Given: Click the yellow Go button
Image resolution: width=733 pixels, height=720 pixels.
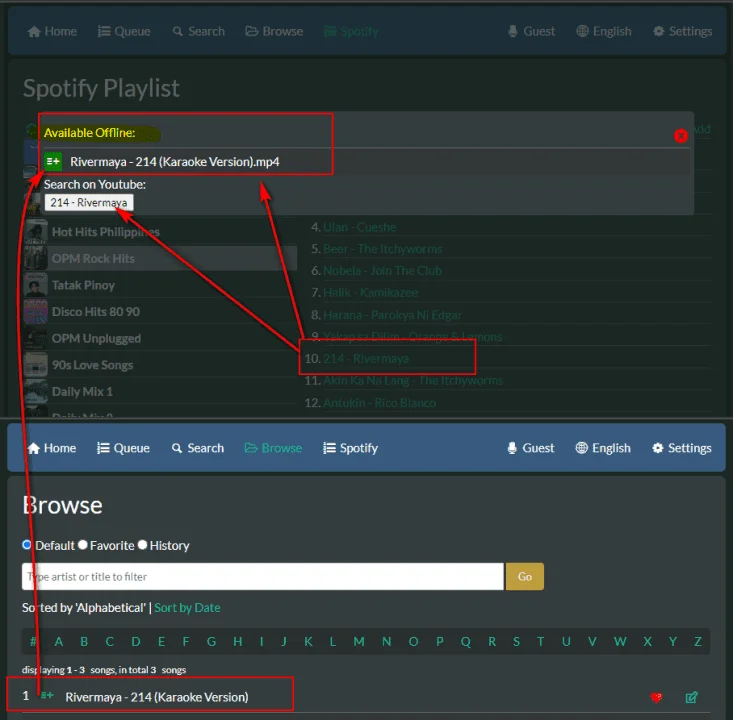Looking at the screenshot, I should pyautogui.click(x=525, y=576).
